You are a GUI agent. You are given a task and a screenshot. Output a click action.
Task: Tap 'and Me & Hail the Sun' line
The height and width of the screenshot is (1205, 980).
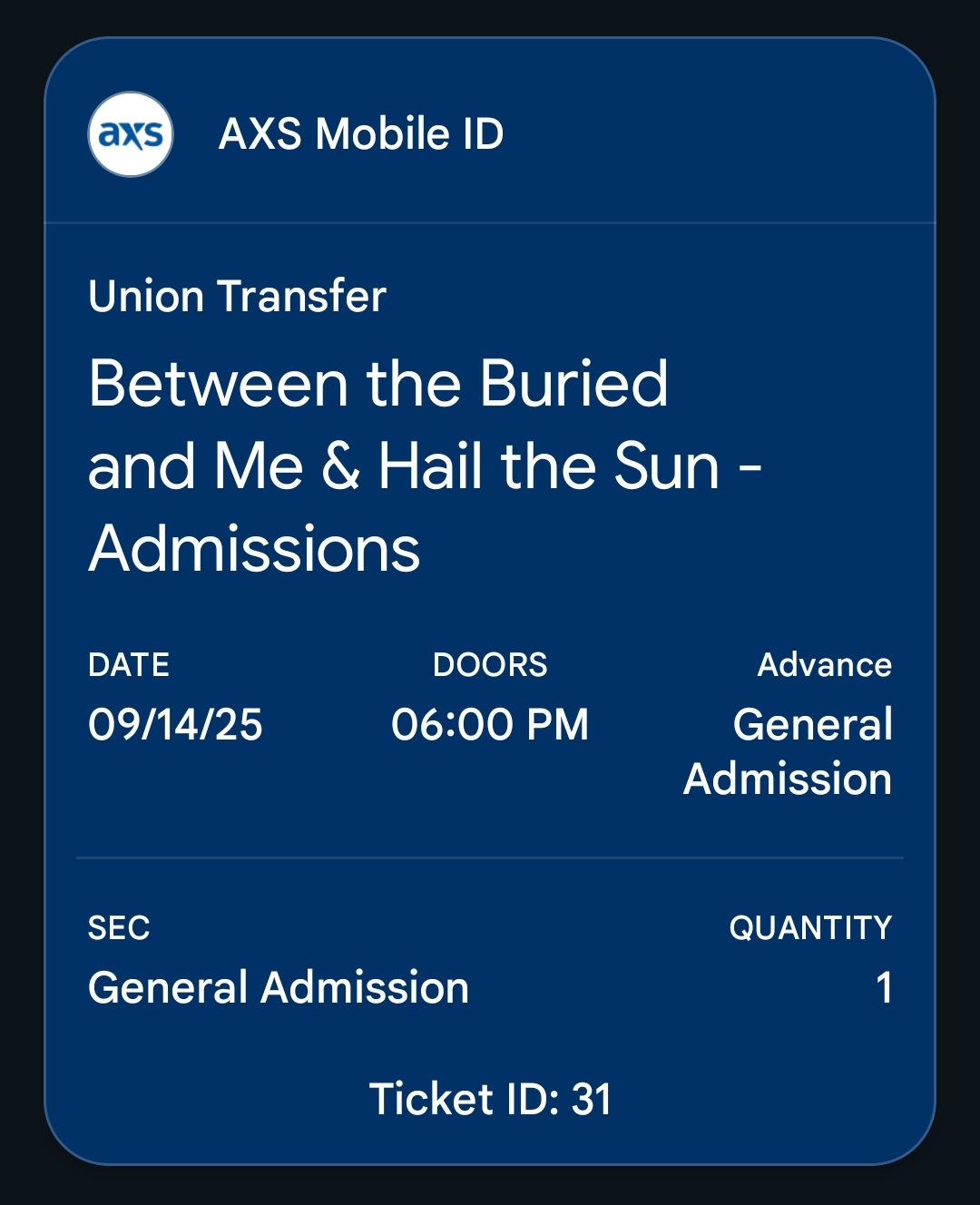[x=404, y=466]
